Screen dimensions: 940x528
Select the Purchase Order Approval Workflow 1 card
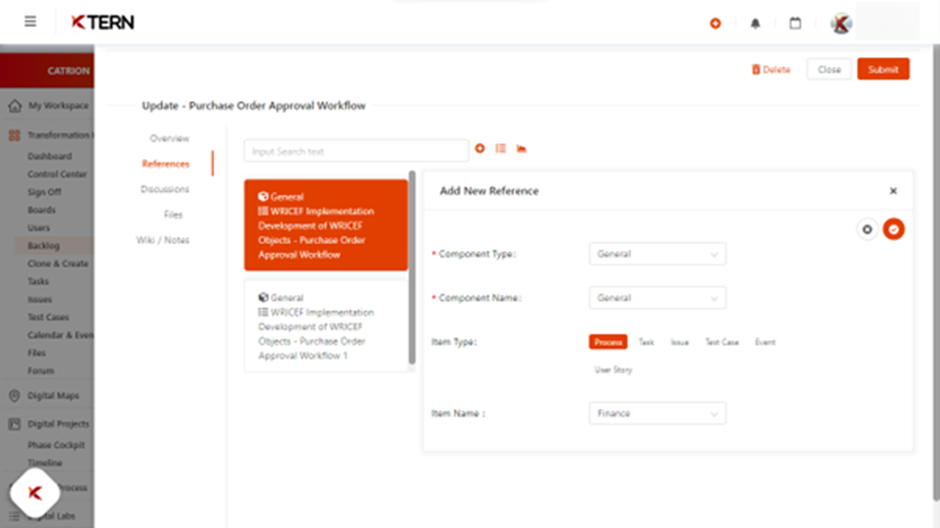coord(326,327)
